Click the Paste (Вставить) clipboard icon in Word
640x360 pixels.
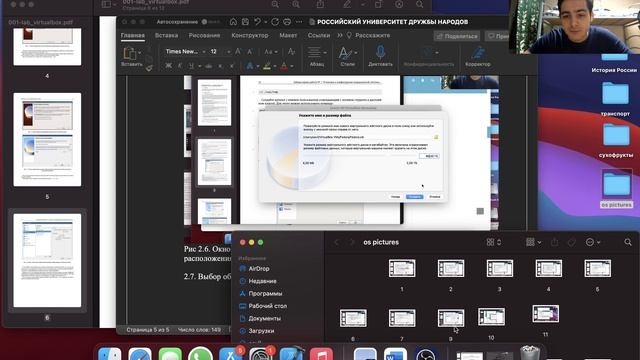click(x=130, y=53)
